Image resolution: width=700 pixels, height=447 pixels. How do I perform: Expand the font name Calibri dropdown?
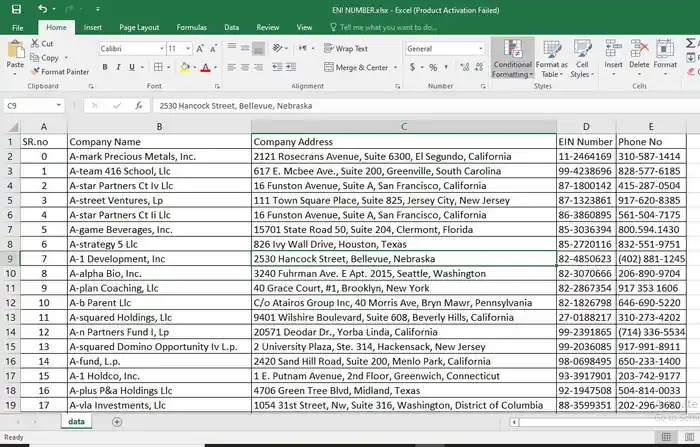point(162,49)
